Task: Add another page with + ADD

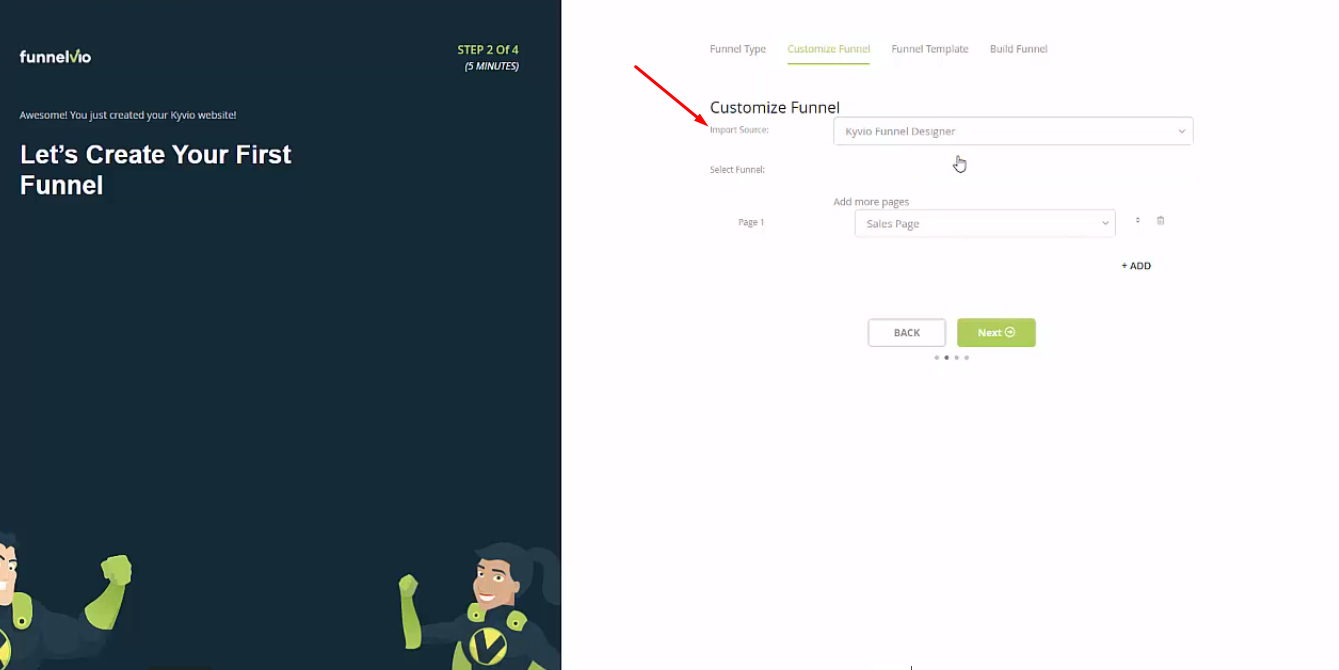Action: click(x=1136, y=266)
